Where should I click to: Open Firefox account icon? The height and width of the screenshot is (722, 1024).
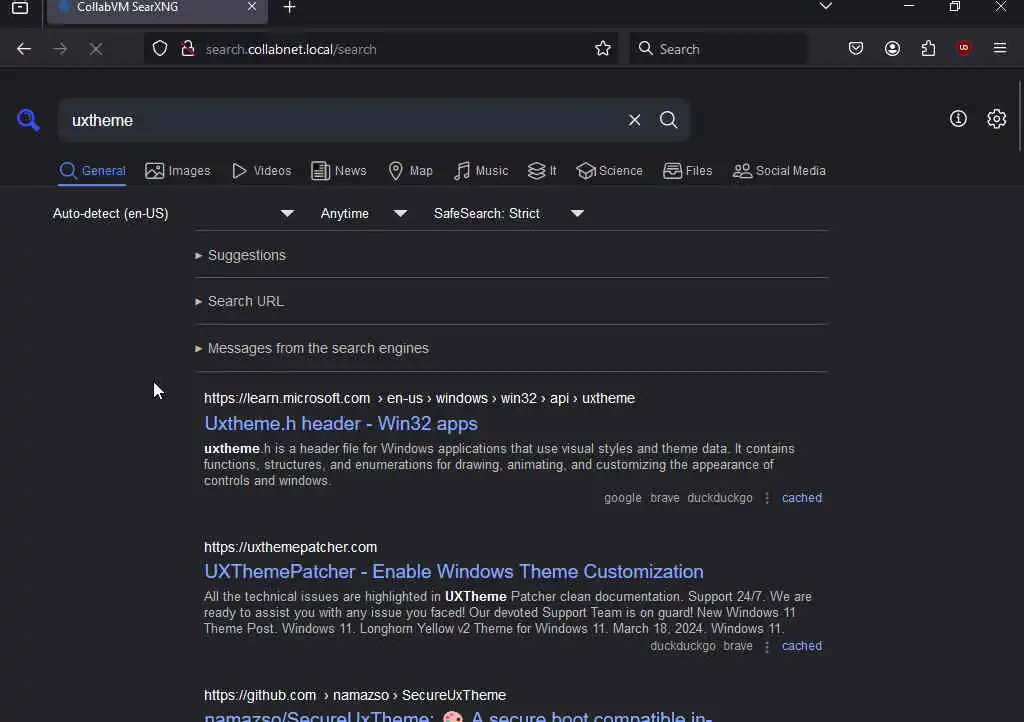[892, 49]
